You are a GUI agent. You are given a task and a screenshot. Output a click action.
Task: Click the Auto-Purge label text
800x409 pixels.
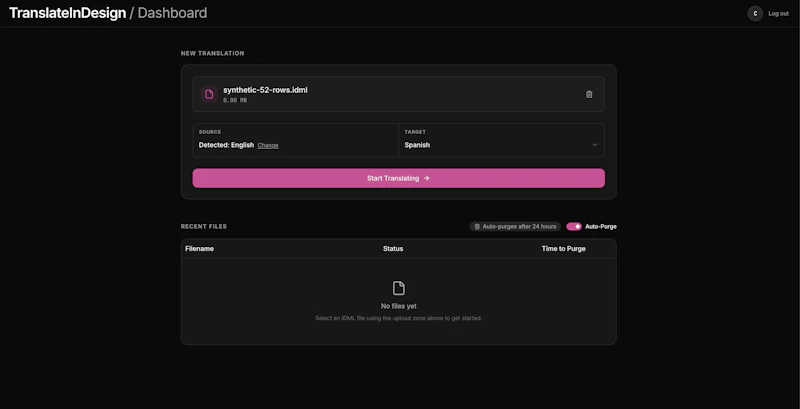601,226
